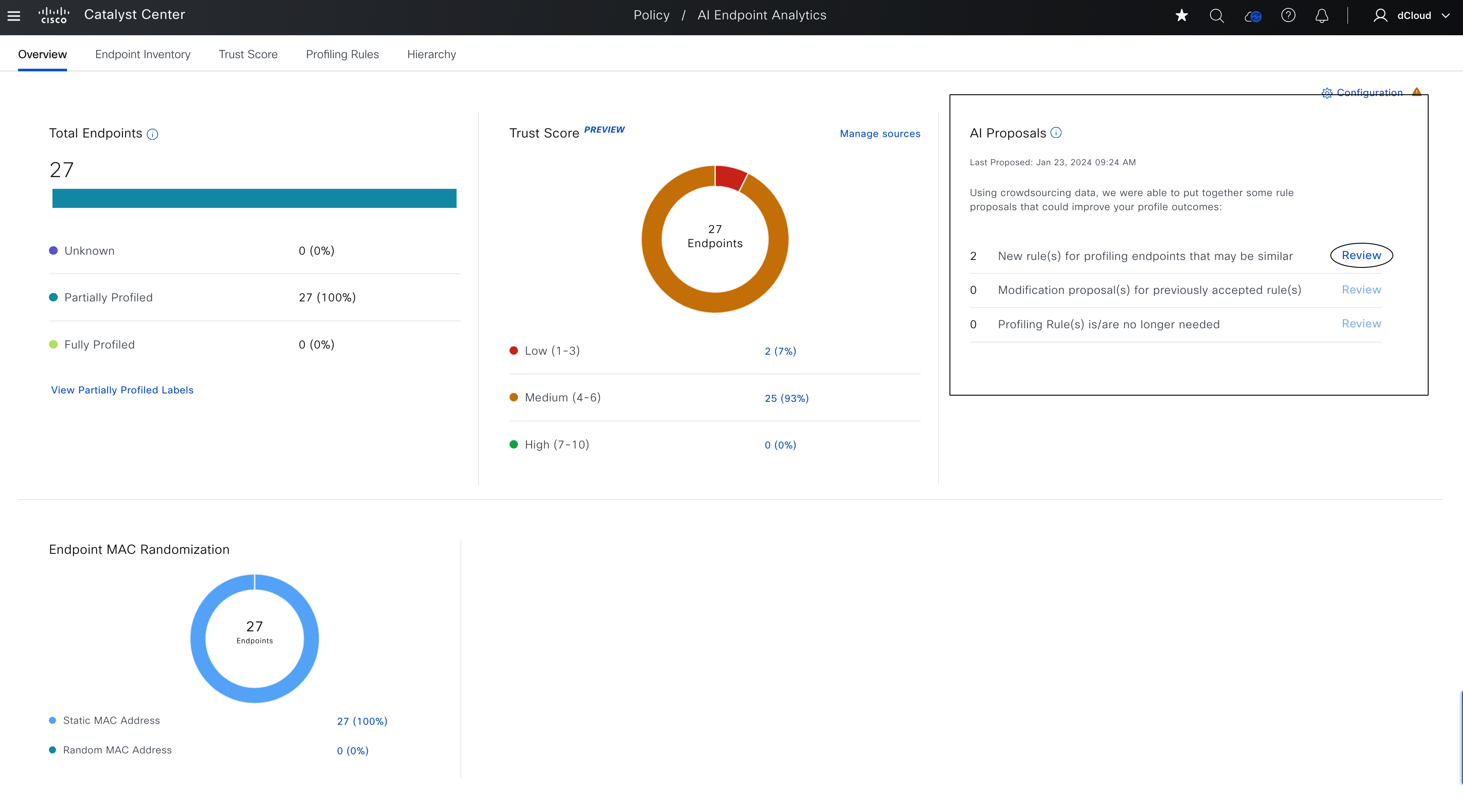The height and width of the screenshot is (812, 1463).
Task: Click the Manage sources link
Action: [x=880, y=133]
